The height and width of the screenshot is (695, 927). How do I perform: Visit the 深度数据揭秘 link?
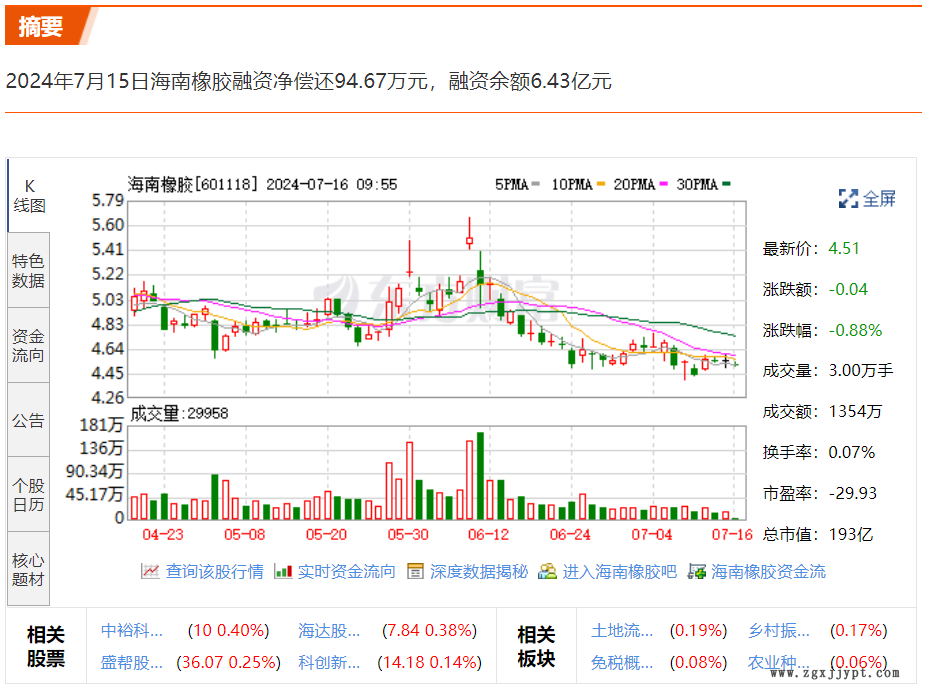(479, 571)
